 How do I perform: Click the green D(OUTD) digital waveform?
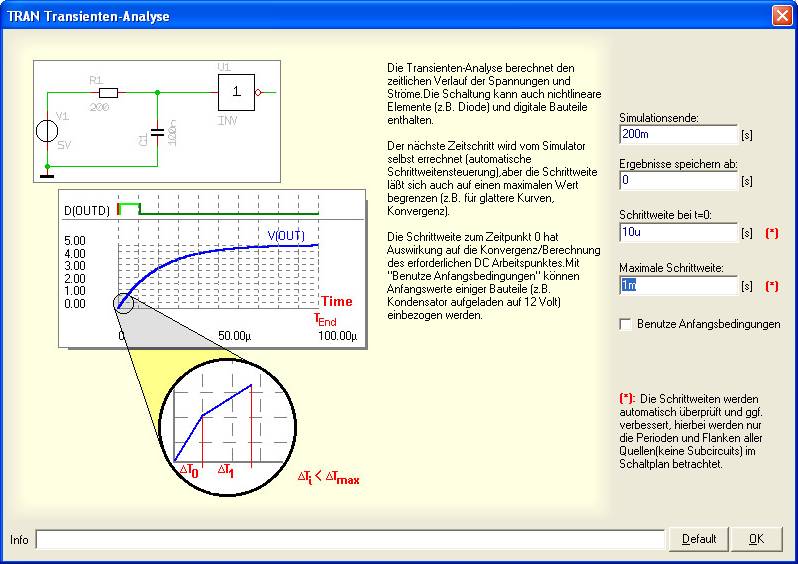[220, 211]
